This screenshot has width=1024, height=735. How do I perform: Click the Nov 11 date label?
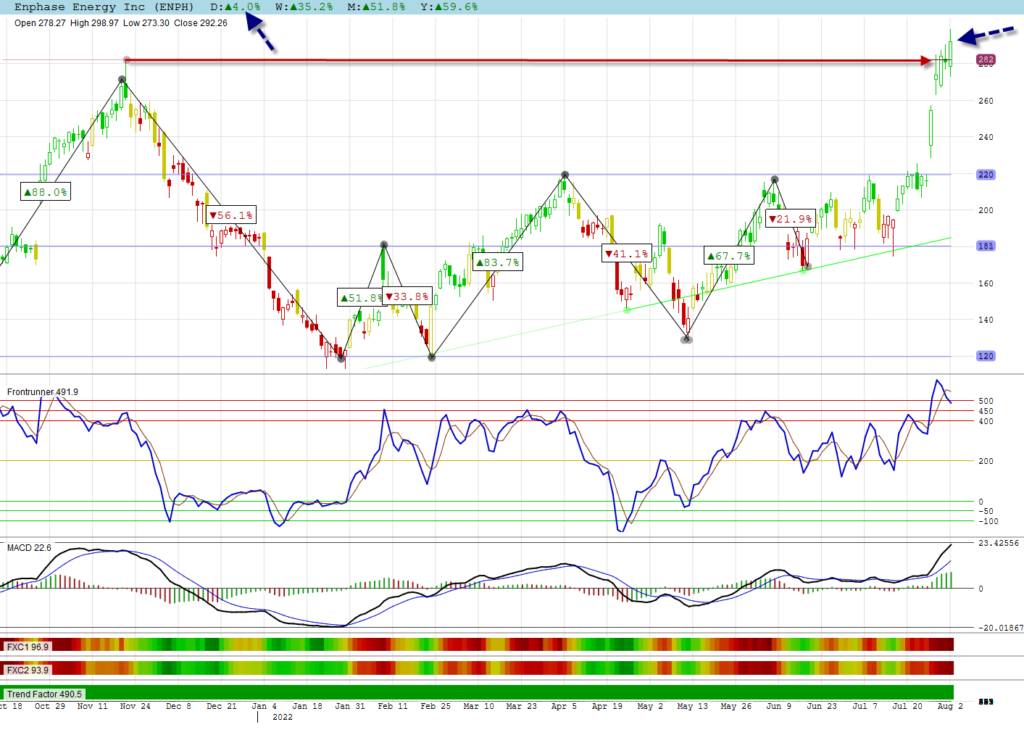point(93,706)
